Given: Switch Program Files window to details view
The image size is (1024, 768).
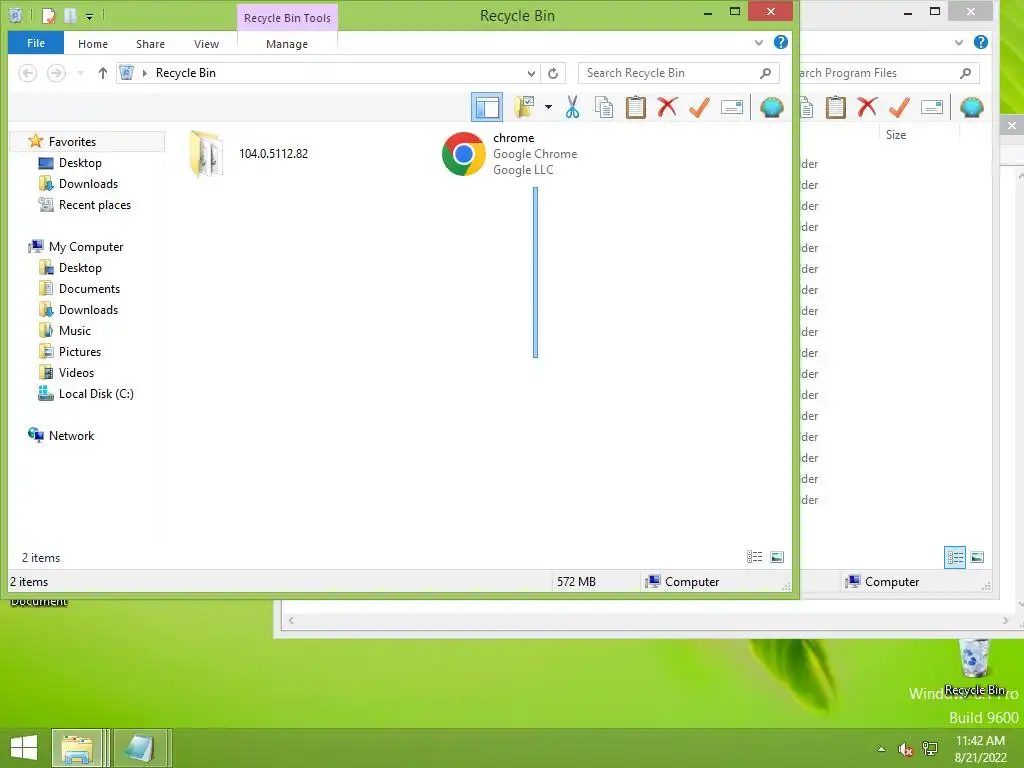Looking at the screenshot, I should (x=955, y=557).
